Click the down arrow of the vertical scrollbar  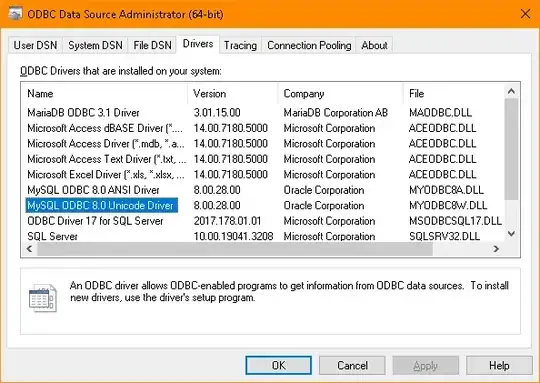(x=511, y=234)
